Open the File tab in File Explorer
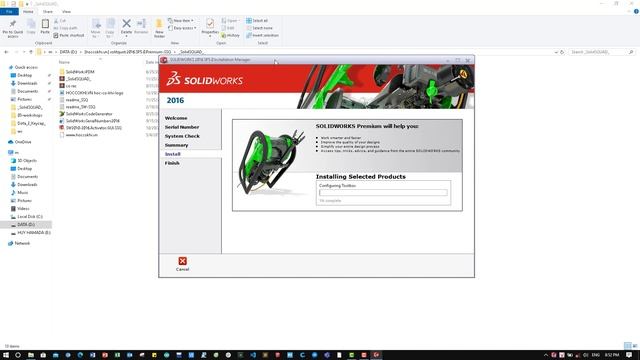640x360 pixels. point(9,11)
